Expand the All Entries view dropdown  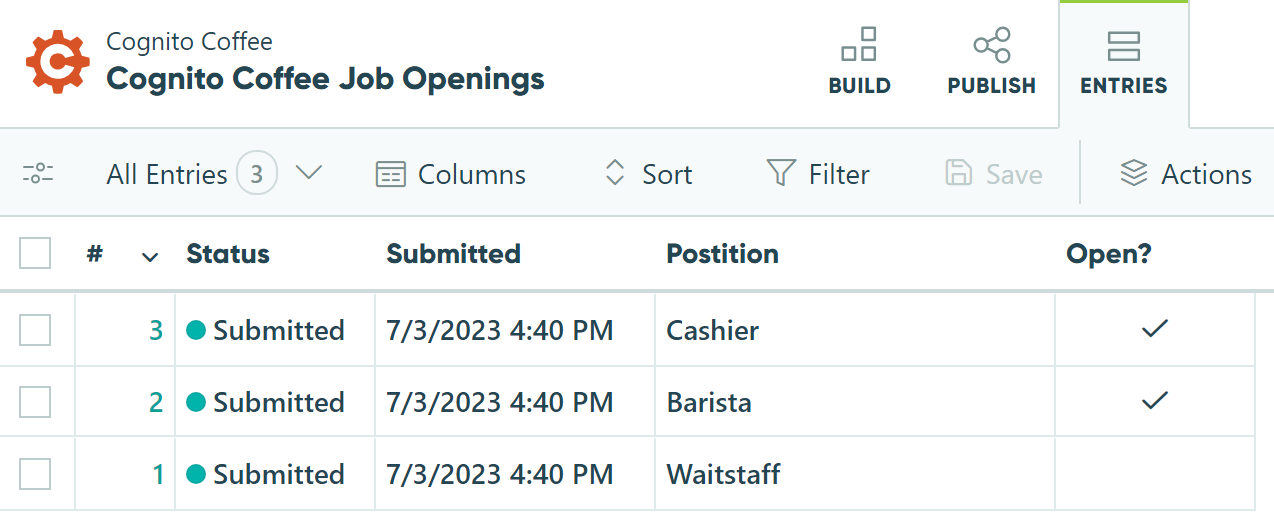point(309,173)
